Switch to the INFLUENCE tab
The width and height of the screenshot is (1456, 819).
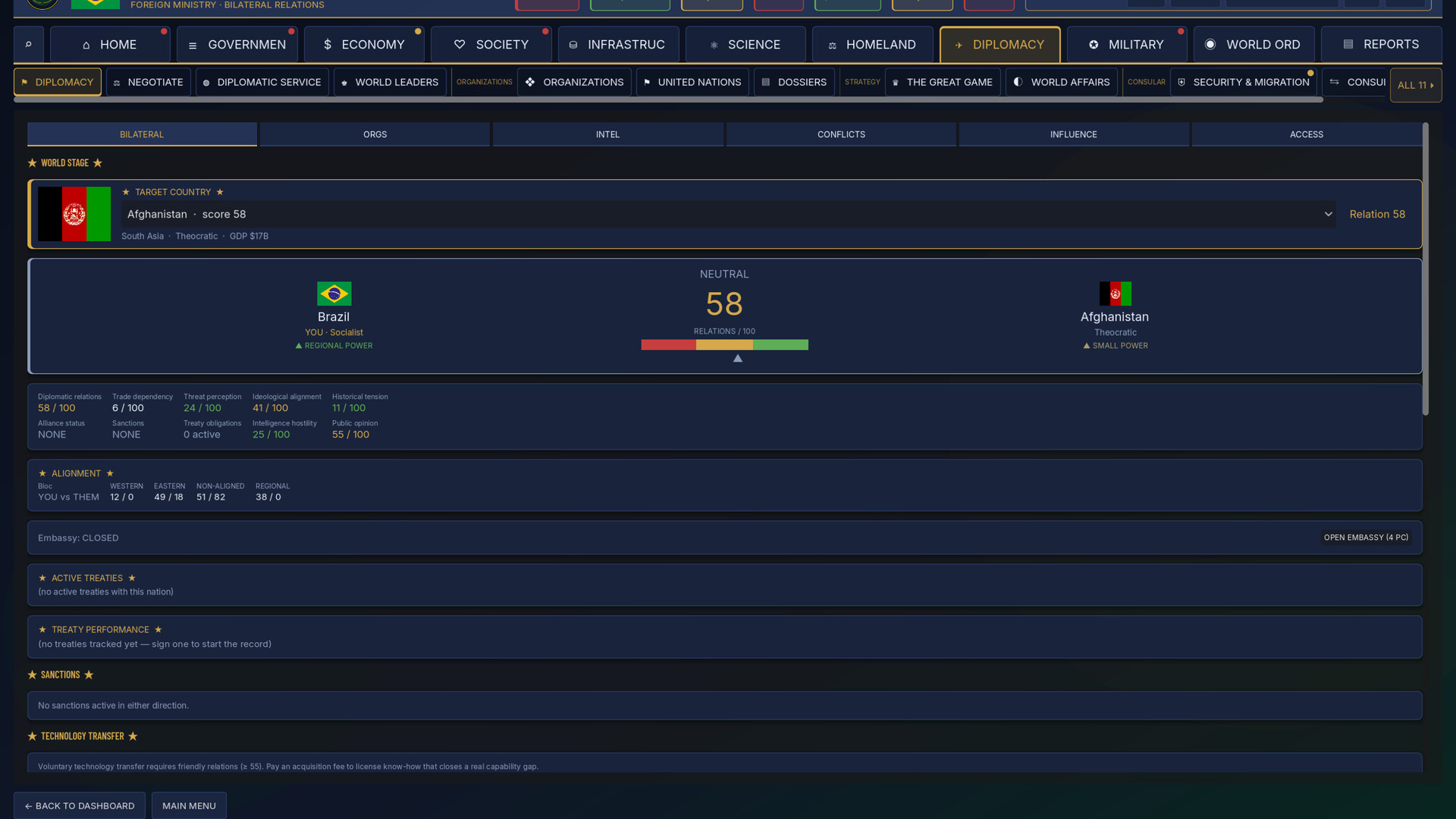(x=1073, y=134)
